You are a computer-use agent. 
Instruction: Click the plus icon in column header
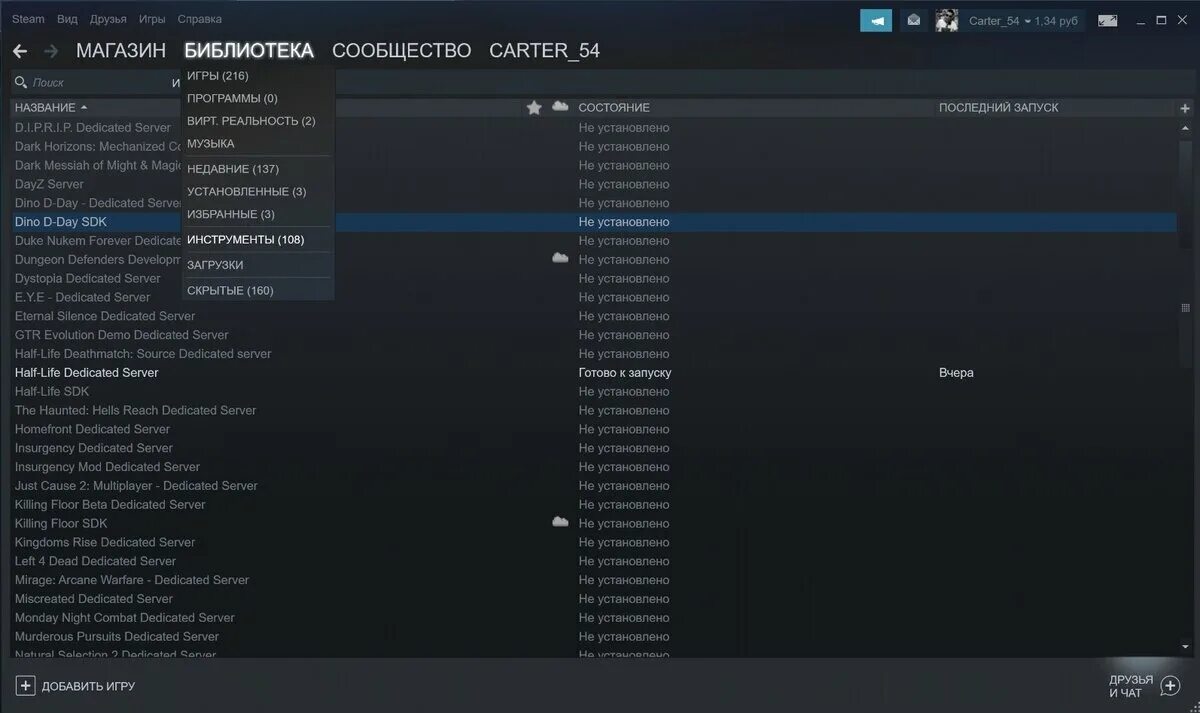[x=1185, y=108]
